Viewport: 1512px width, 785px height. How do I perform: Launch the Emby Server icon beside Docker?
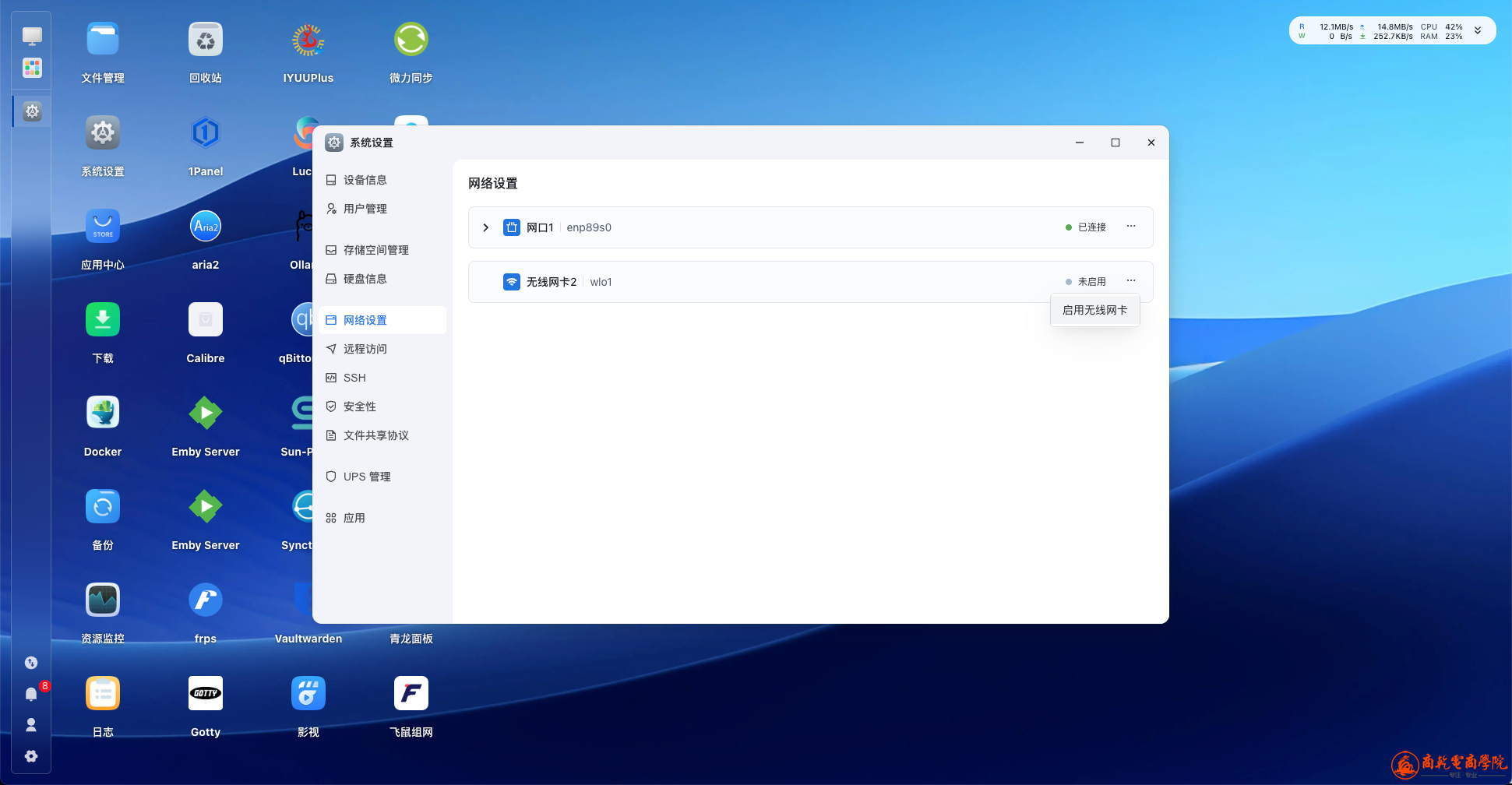[x=206, y=413]
